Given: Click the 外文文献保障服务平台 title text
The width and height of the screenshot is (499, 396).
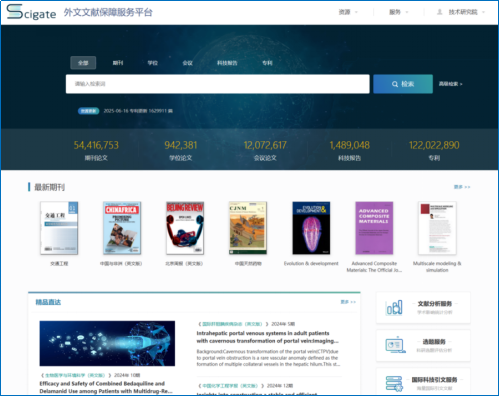Looking at the screenshot, I should click(x=108, y=12).
